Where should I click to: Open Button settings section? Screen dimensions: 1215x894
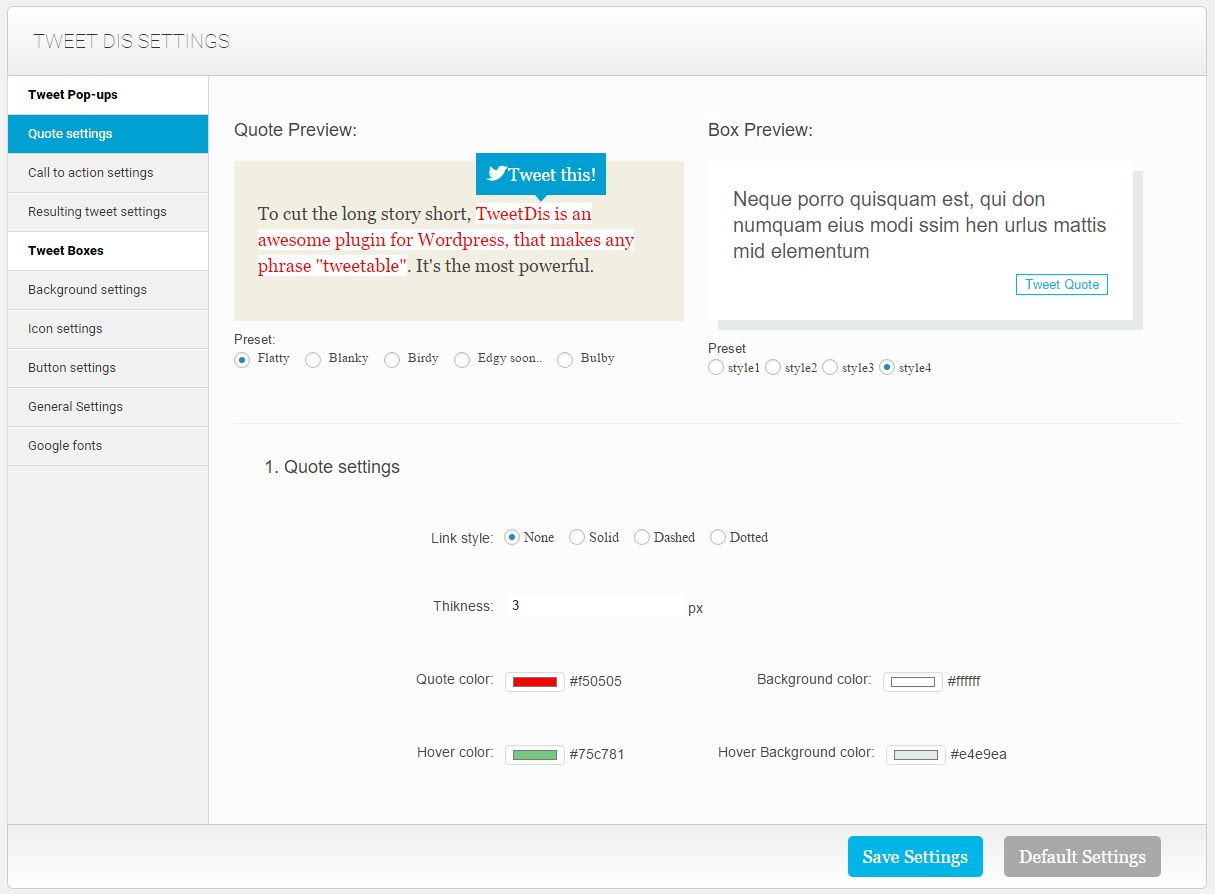pyautogui.click(x=108, y=368)
